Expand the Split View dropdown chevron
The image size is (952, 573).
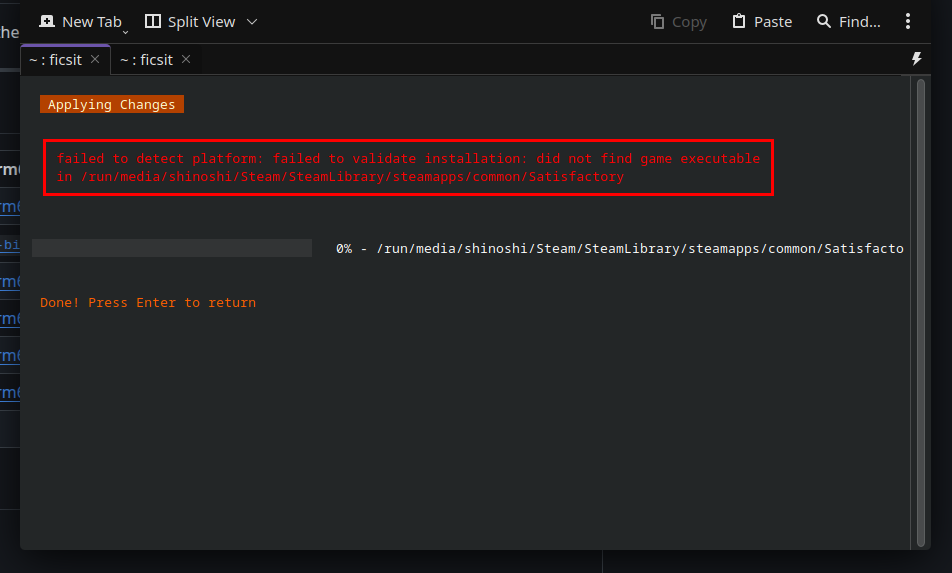click(252, 22)
